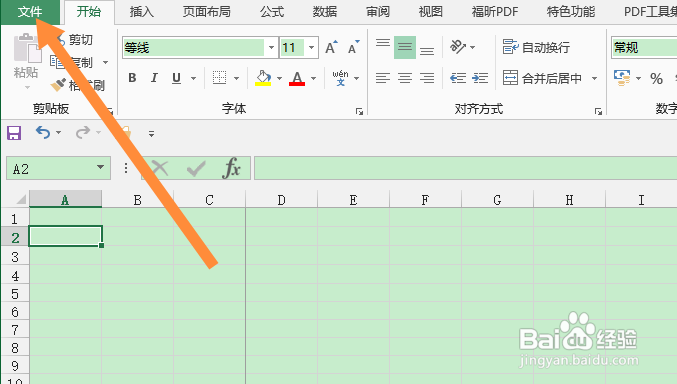This screenshot has height=384, width=677.
Task: Expand the borders dropdown arrow
Action: click(237, 78)
